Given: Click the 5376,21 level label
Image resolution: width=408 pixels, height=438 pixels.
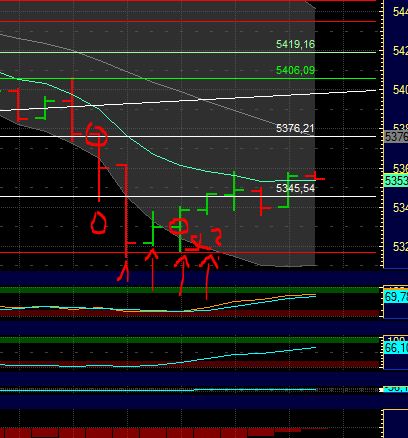Looking at the screenshot, I should point(295,128).
